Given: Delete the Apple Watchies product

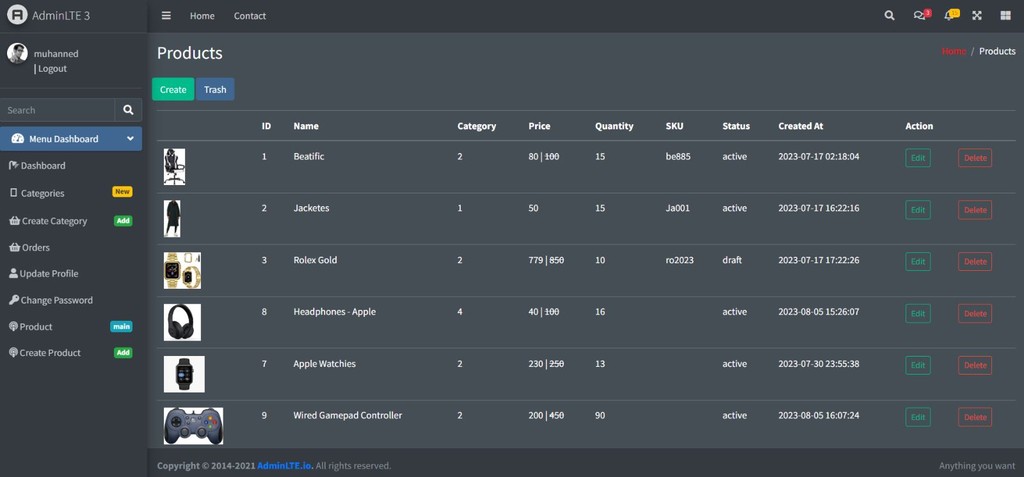Looking at the screenshot, I should (x=974, y=365).
